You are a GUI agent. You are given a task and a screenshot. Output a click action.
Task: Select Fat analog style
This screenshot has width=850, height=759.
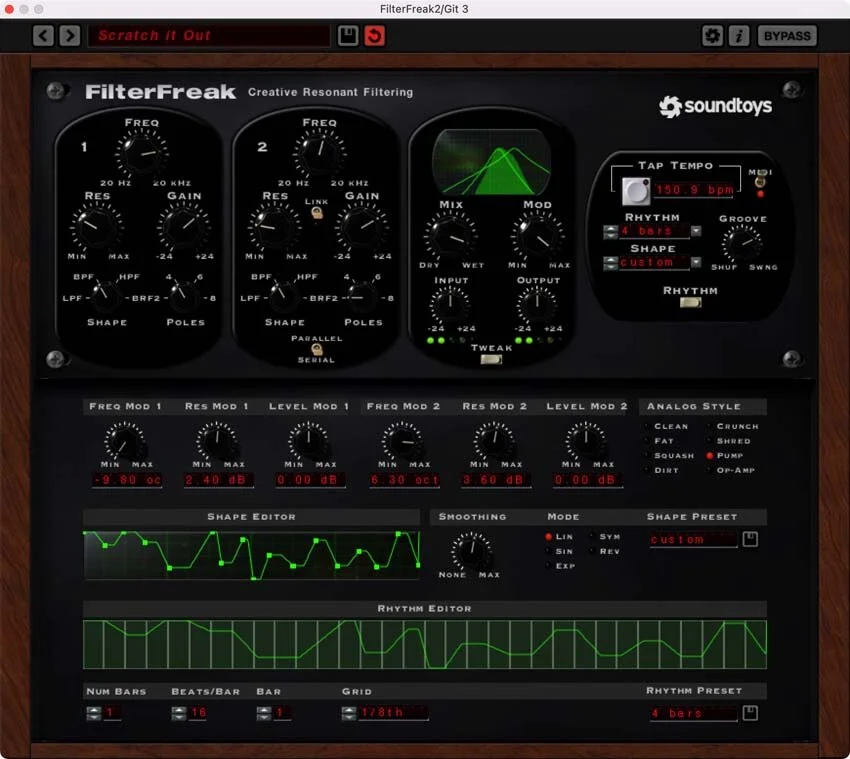click(x=660, y=441)
